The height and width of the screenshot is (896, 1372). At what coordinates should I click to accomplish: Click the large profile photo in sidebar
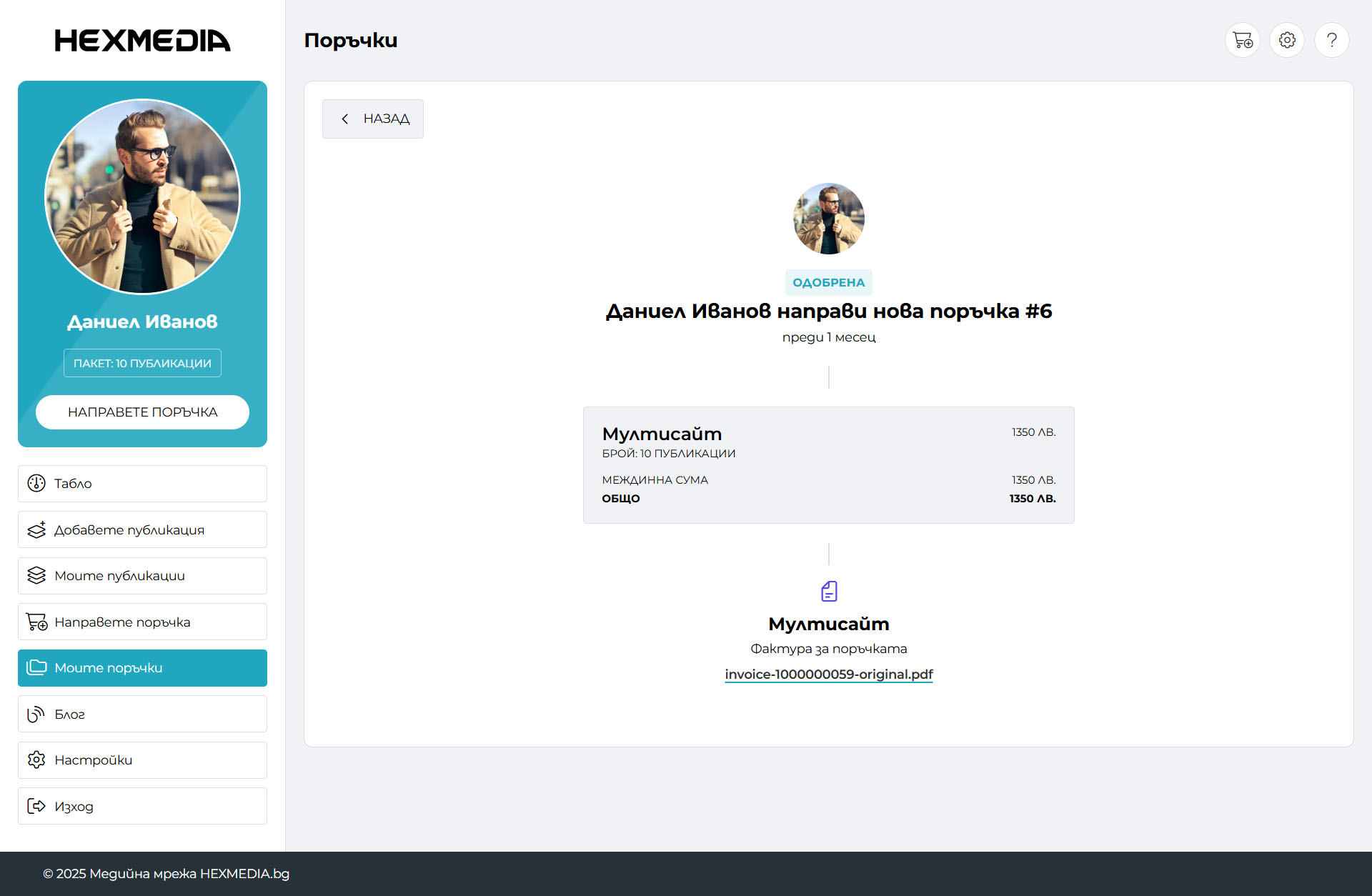[x=142, y=196]
